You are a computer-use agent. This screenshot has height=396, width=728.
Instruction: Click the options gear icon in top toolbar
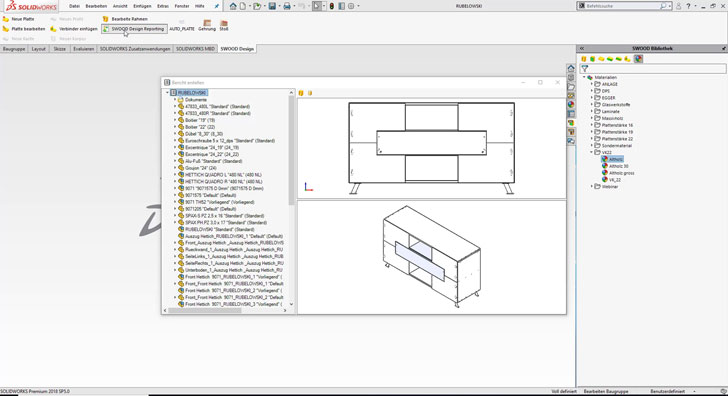click(x=351, y=6)
